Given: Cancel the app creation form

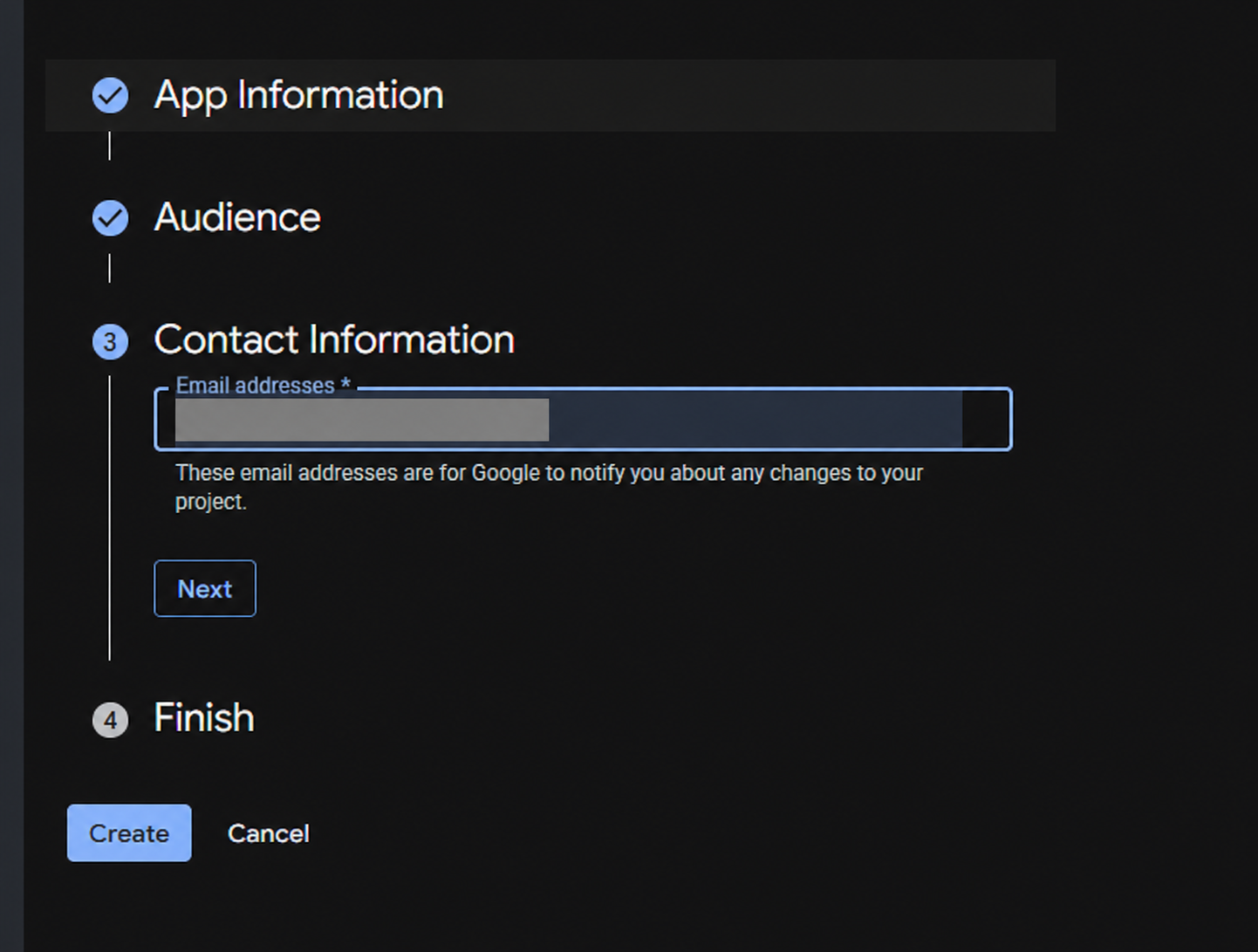Looking at the screenshot, I should (268, 833).
